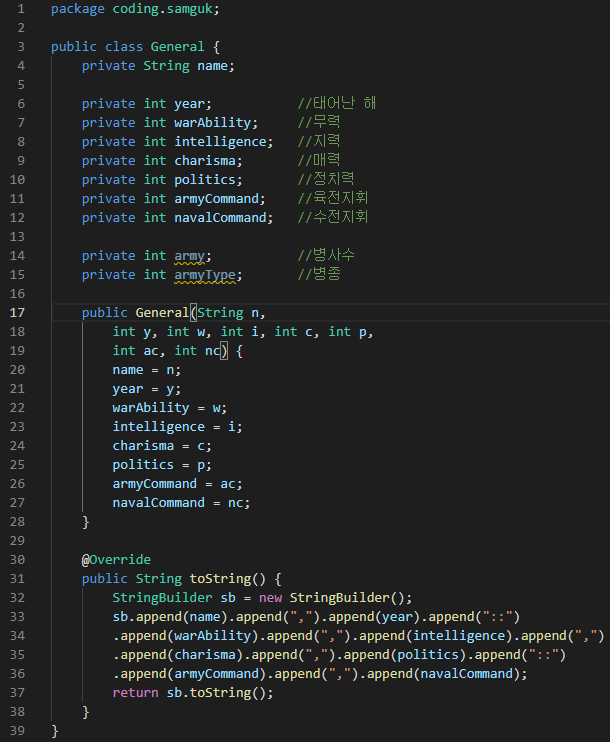Click 'sb.append(name)' on line 33
Screen dimensions: 610x742
click(x=170, y=617)
